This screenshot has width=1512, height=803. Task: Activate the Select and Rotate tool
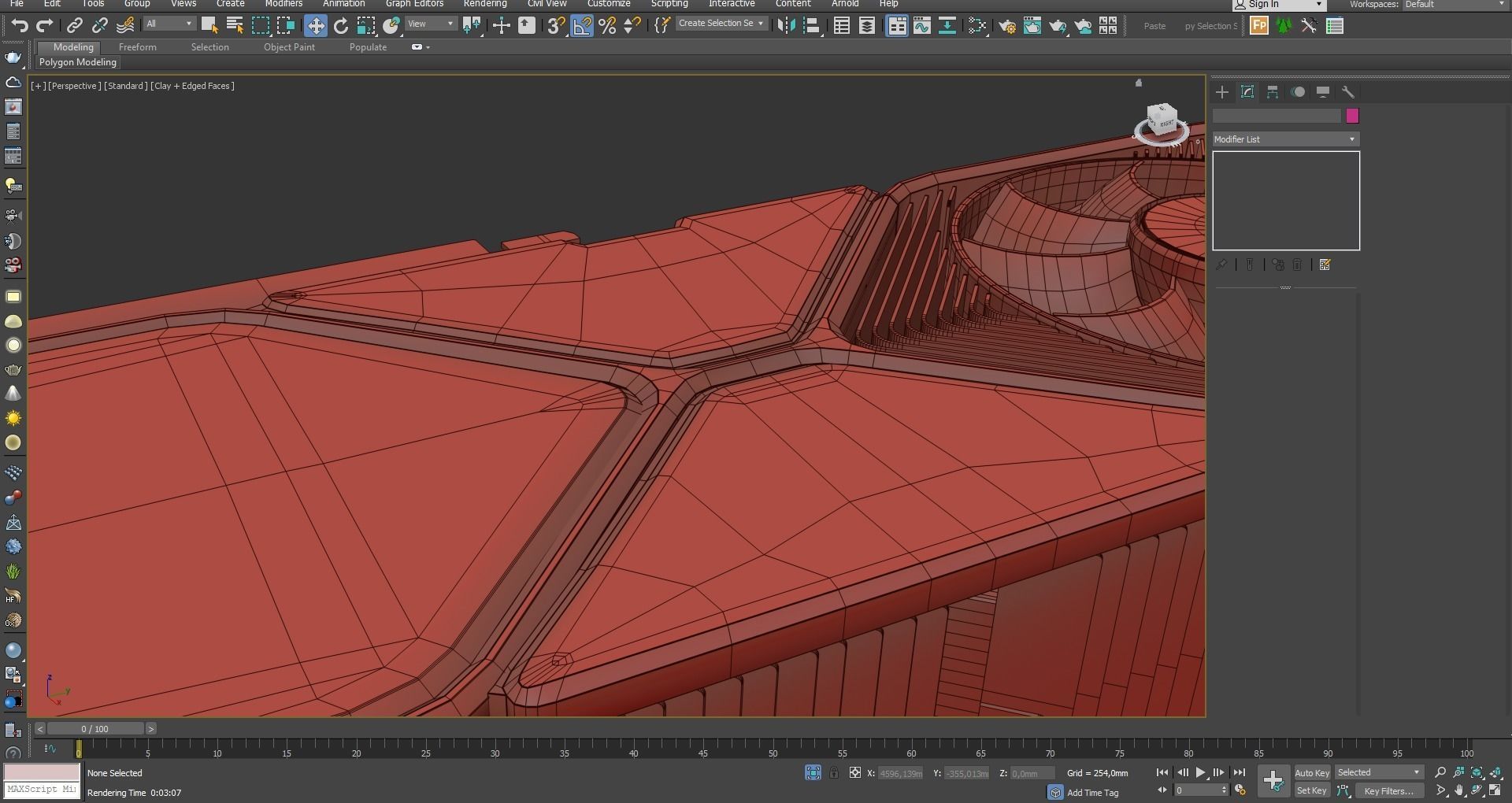pos(341,25)
